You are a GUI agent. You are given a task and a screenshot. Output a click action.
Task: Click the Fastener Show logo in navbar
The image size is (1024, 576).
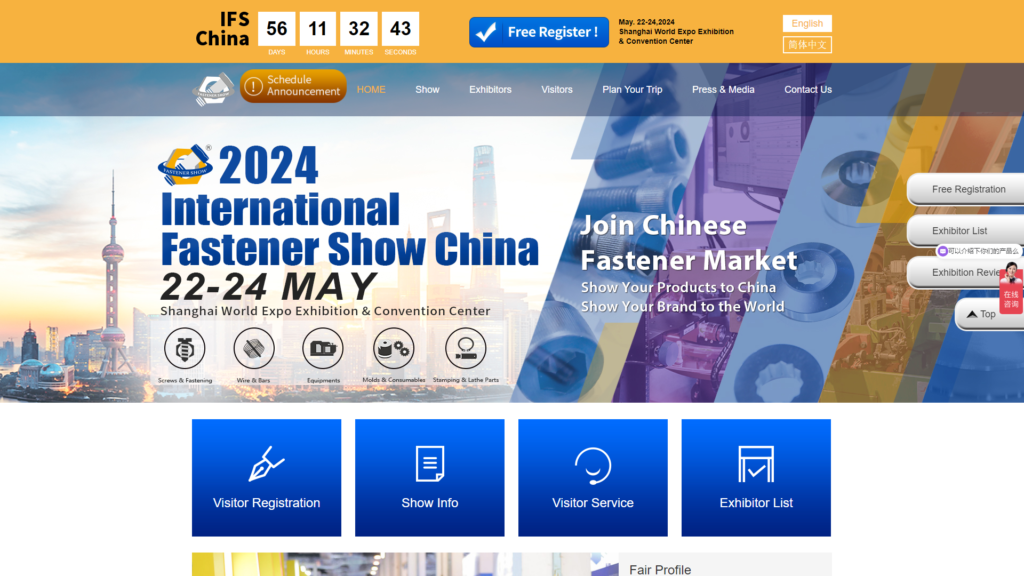[213, 89]
